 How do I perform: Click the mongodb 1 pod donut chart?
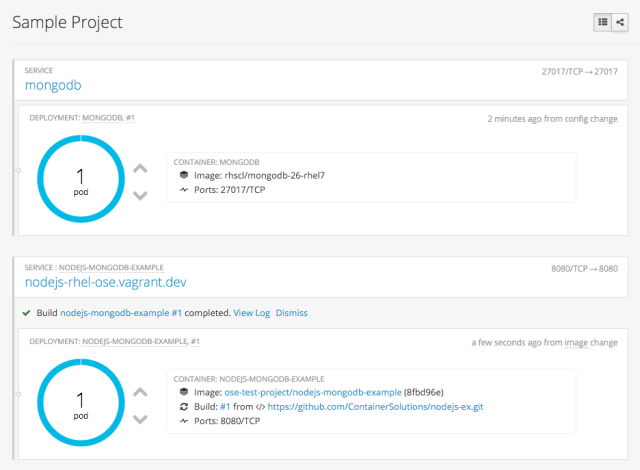81,179
